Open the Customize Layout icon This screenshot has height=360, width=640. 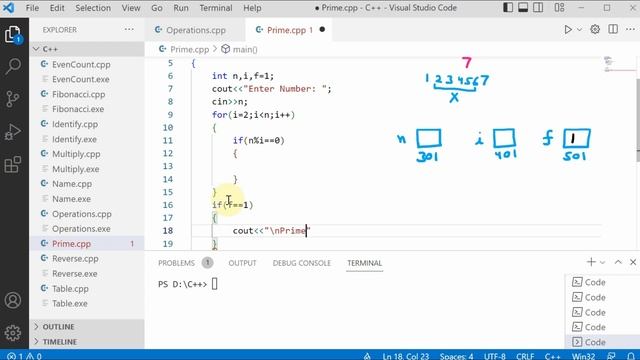[x=560, y=7]
